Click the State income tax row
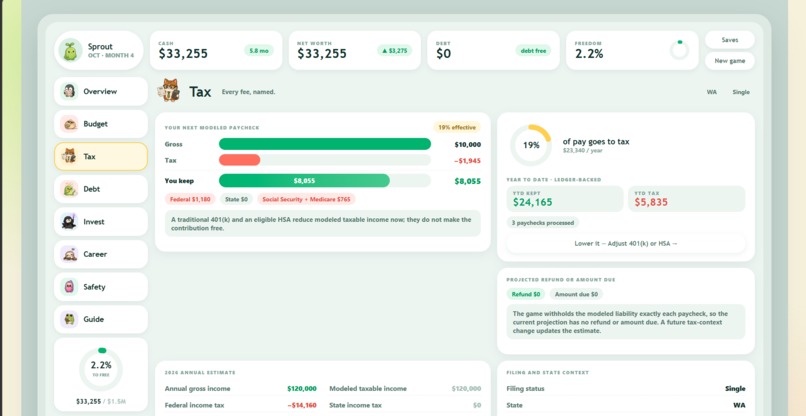The height and width of the screenshot is (416, 806). click(405, 405)
